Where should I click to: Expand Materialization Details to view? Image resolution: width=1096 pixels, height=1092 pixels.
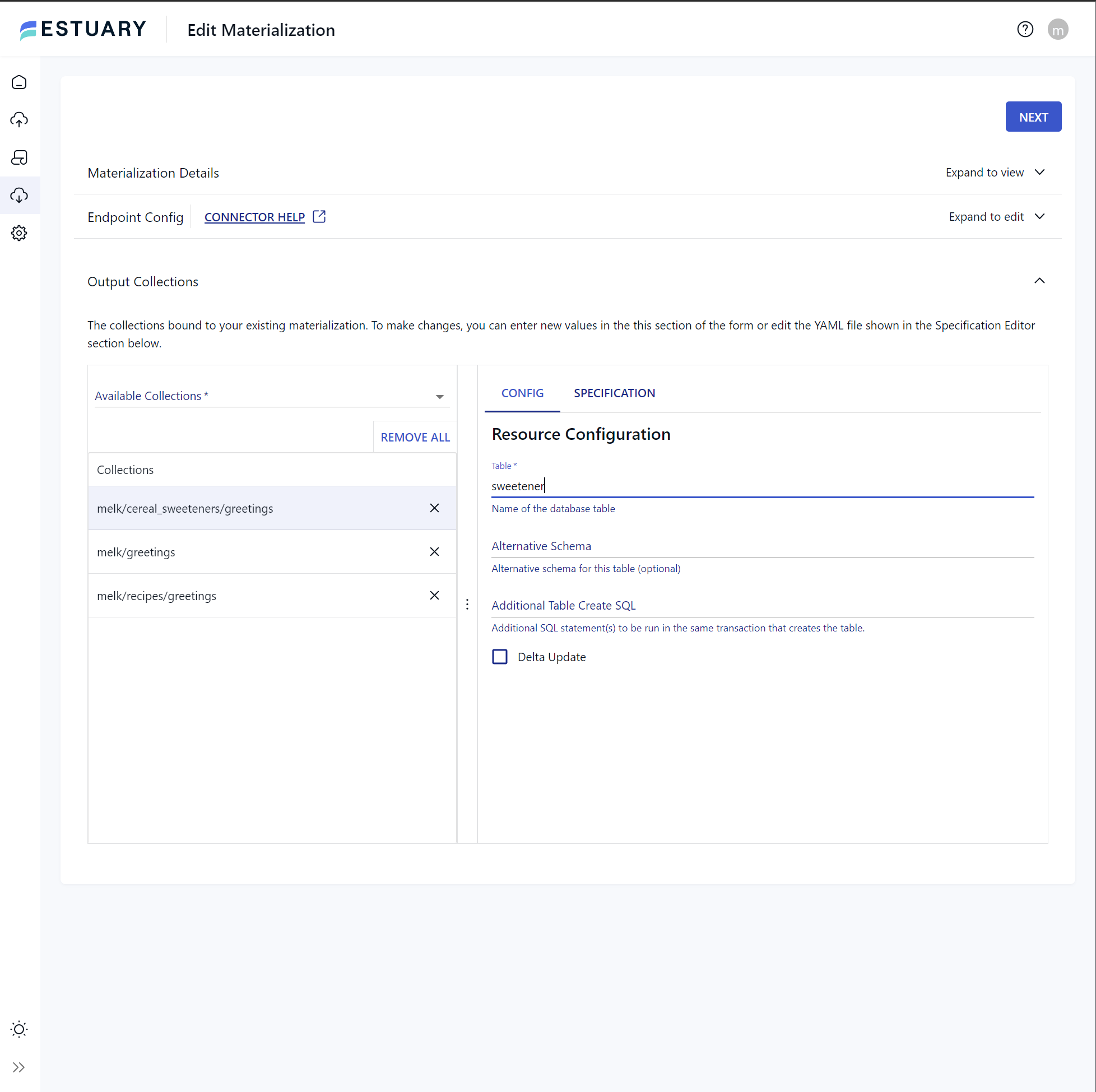tap(996, 173)
